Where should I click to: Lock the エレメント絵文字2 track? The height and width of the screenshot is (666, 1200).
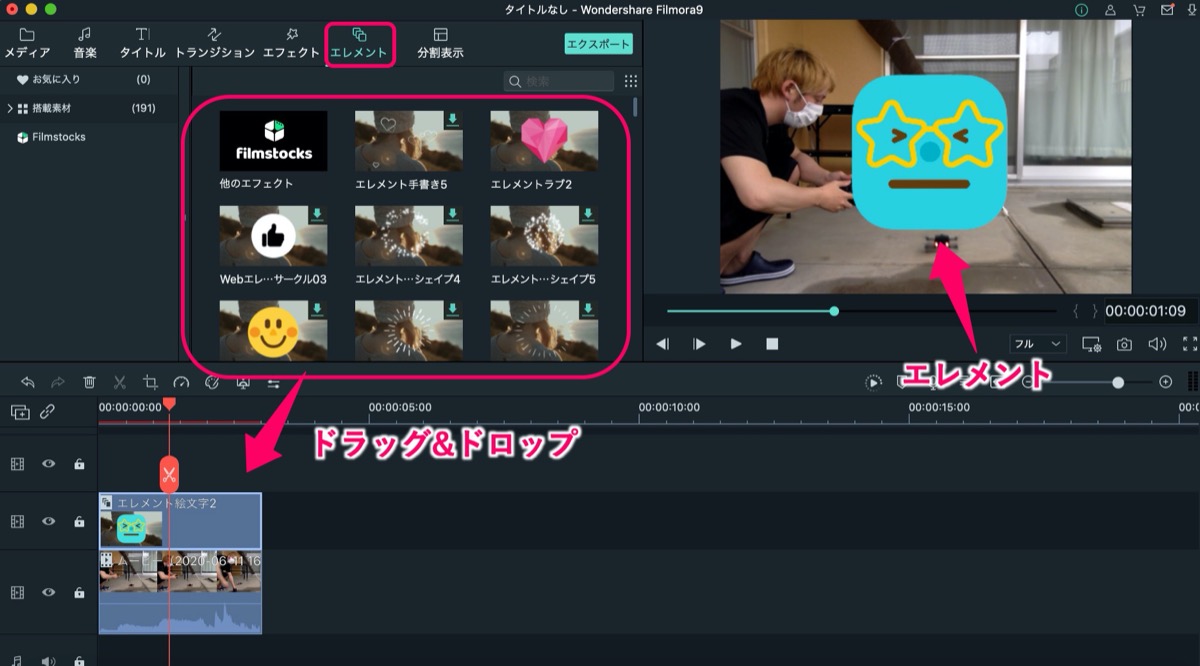point(79,521)
